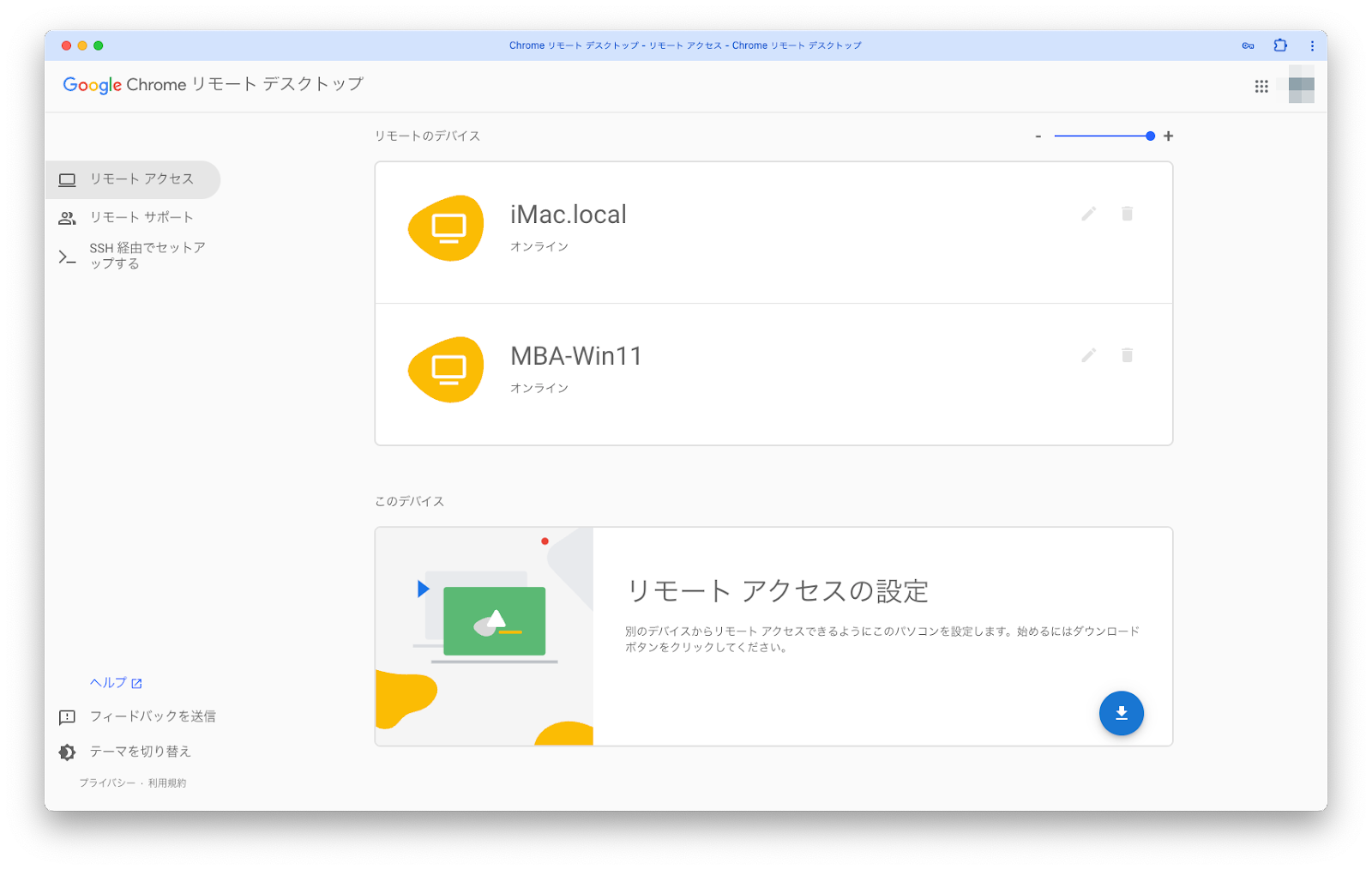The width and height of the screenshot is (1372, 870).
Task: Click the laptop icon beside リモート アクセス
Action: 67,179
